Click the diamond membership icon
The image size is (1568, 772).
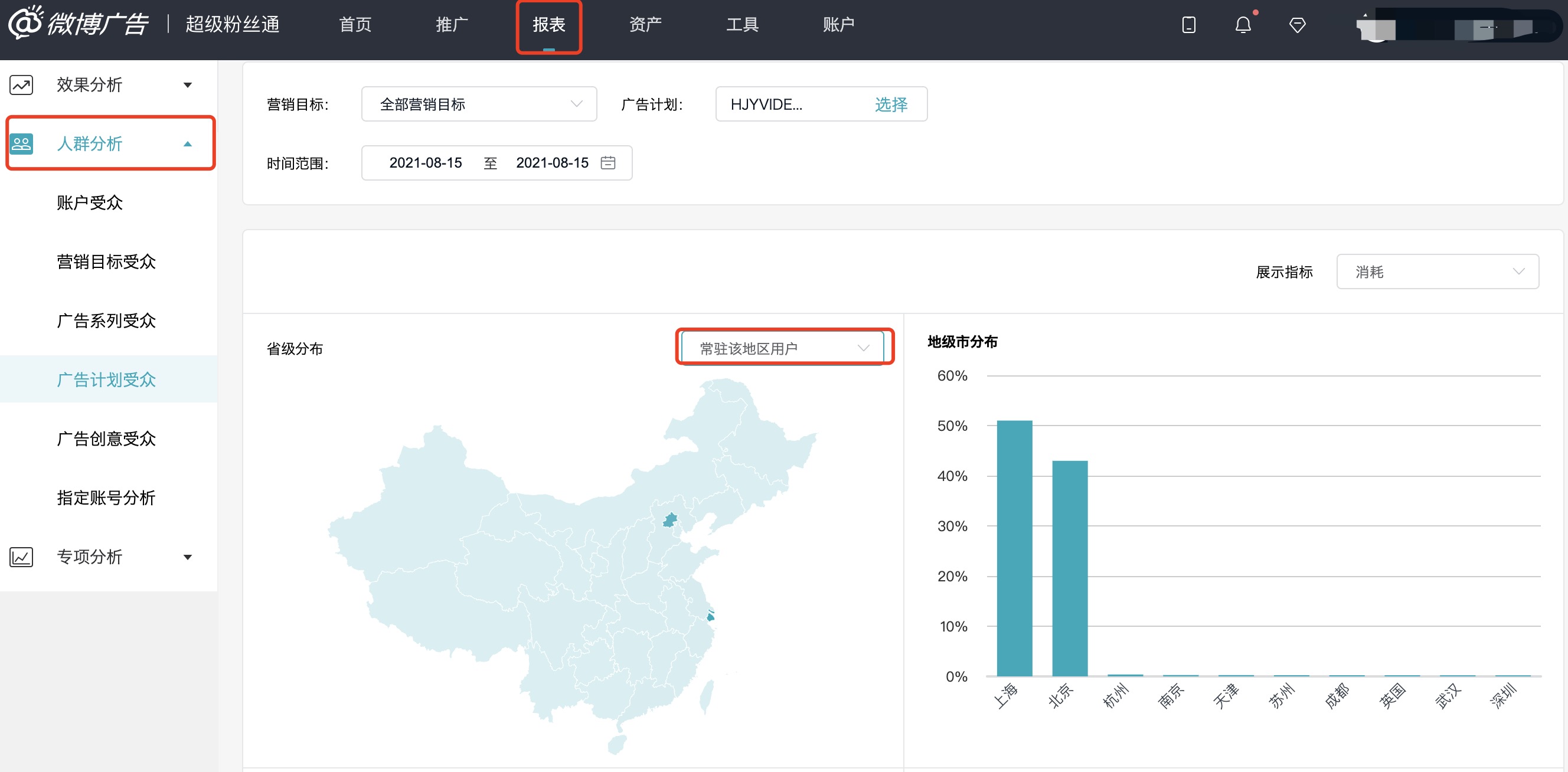(1297, 25)
